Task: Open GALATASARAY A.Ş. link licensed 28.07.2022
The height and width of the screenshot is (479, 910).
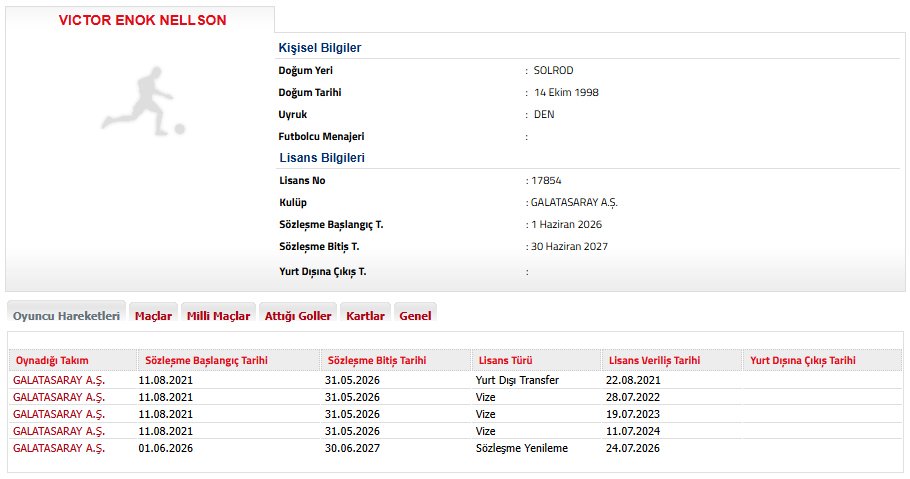Action: 59,397
